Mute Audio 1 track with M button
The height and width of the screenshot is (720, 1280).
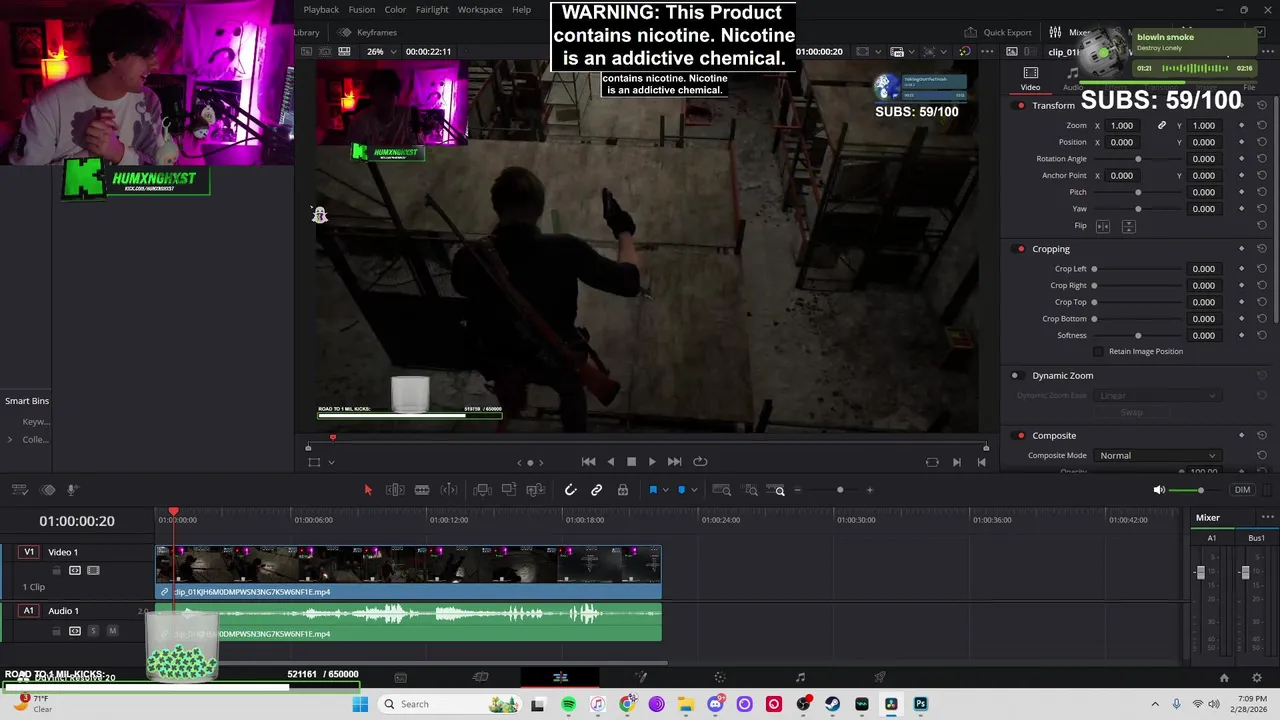[112, 631]
